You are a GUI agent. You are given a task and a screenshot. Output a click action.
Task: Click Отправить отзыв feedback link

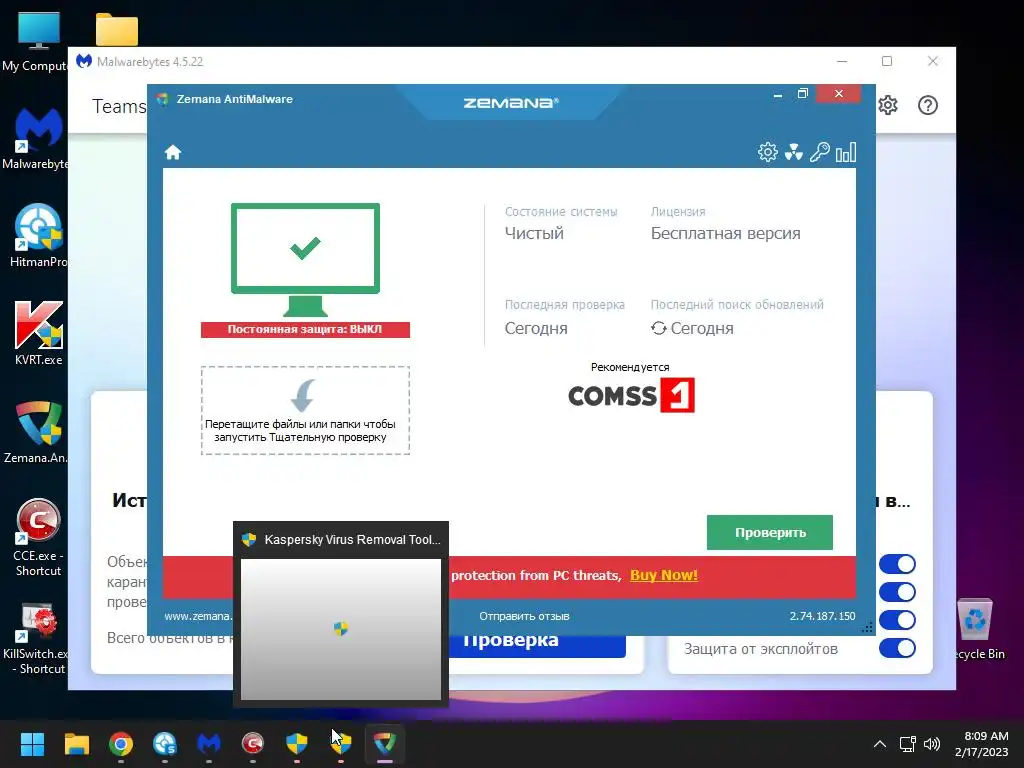click(x=524, y=616)
